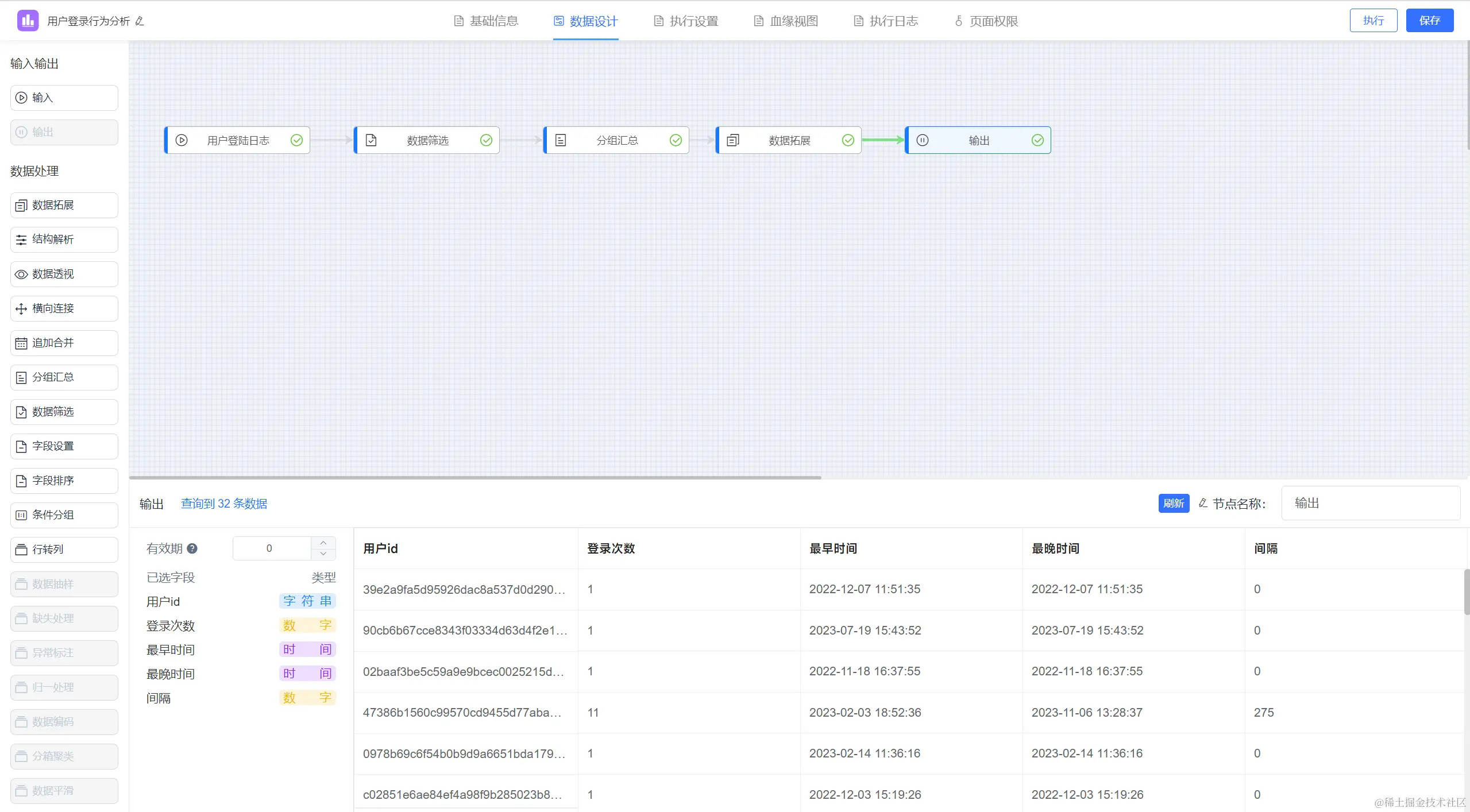Click the 数据透视 eye icon in sidebar
This screenshot has height=812, width=1470.
(21, 274)
